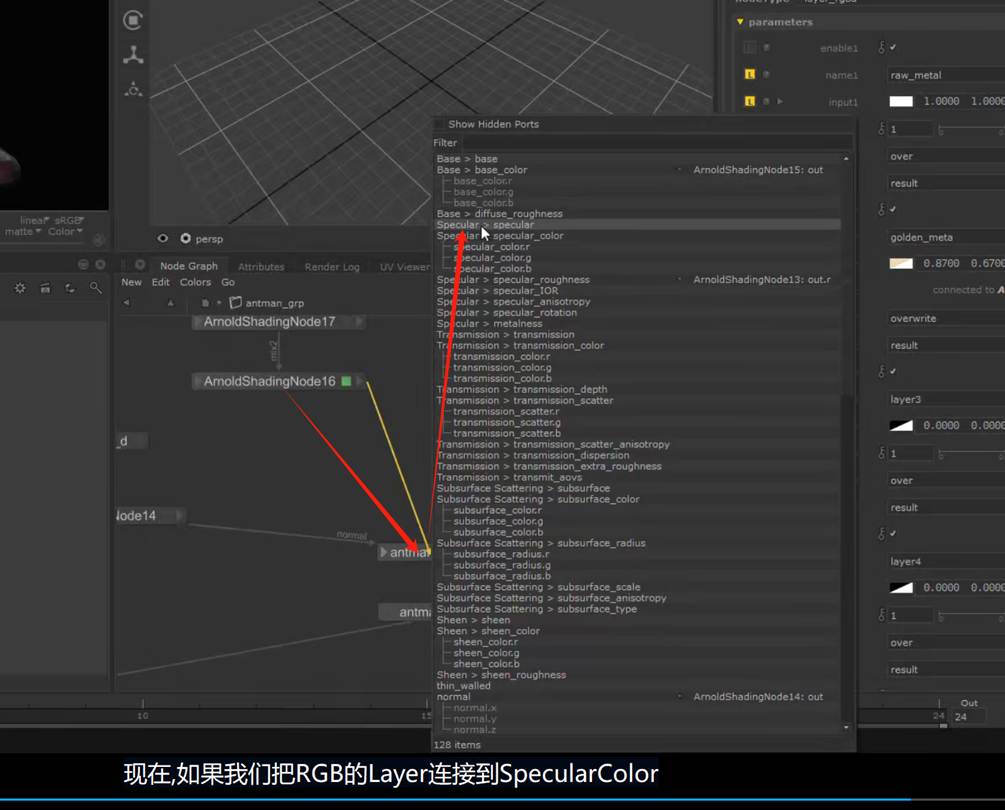This screenshot has height=810, width=1005.
Task: Click the rotate manipulator icon in viewer toolbar
Action: point(133,20)
